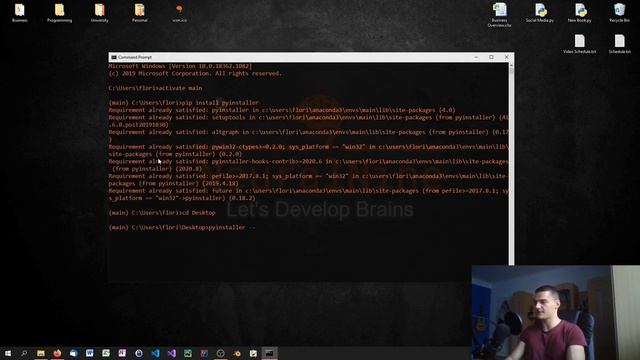This screenshot has width=640, height=360.
Task: Launch Excel from the taskbar
Action: (106, 353)
